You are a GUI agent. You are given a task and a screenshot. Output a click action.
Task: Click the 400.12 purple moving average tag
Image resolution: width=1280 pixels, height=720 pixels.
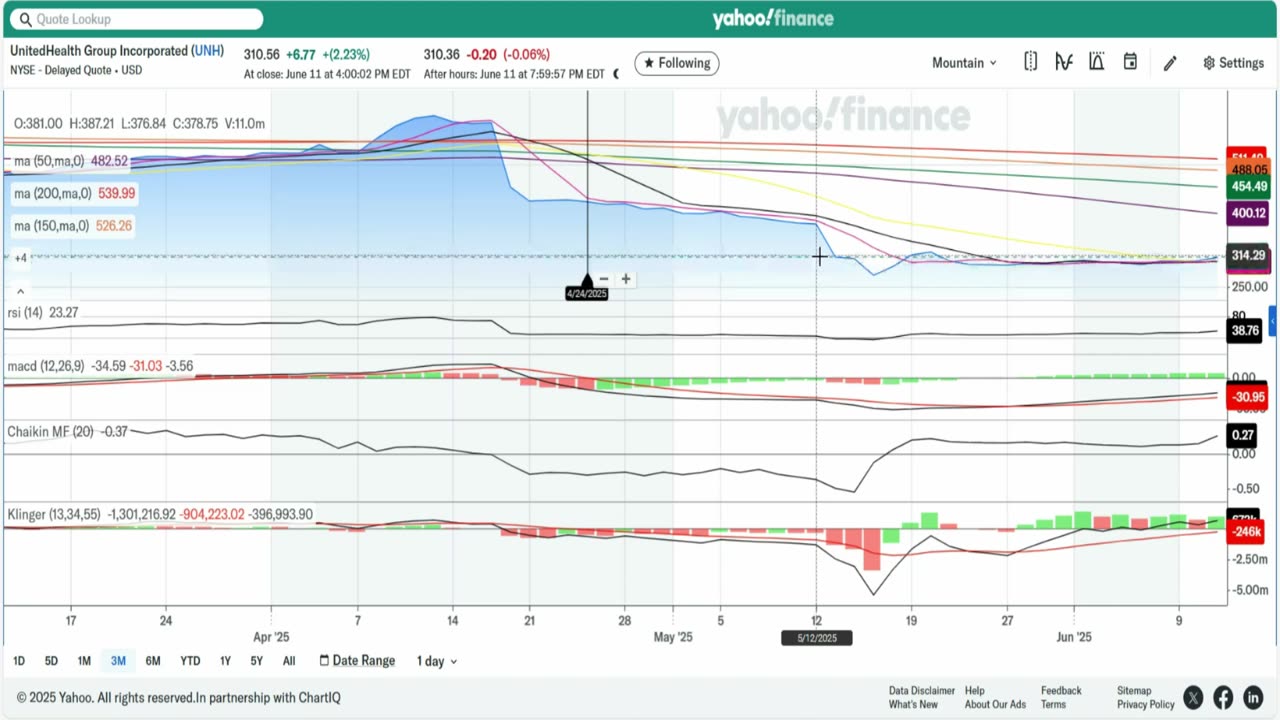[x=1249, y=213]
